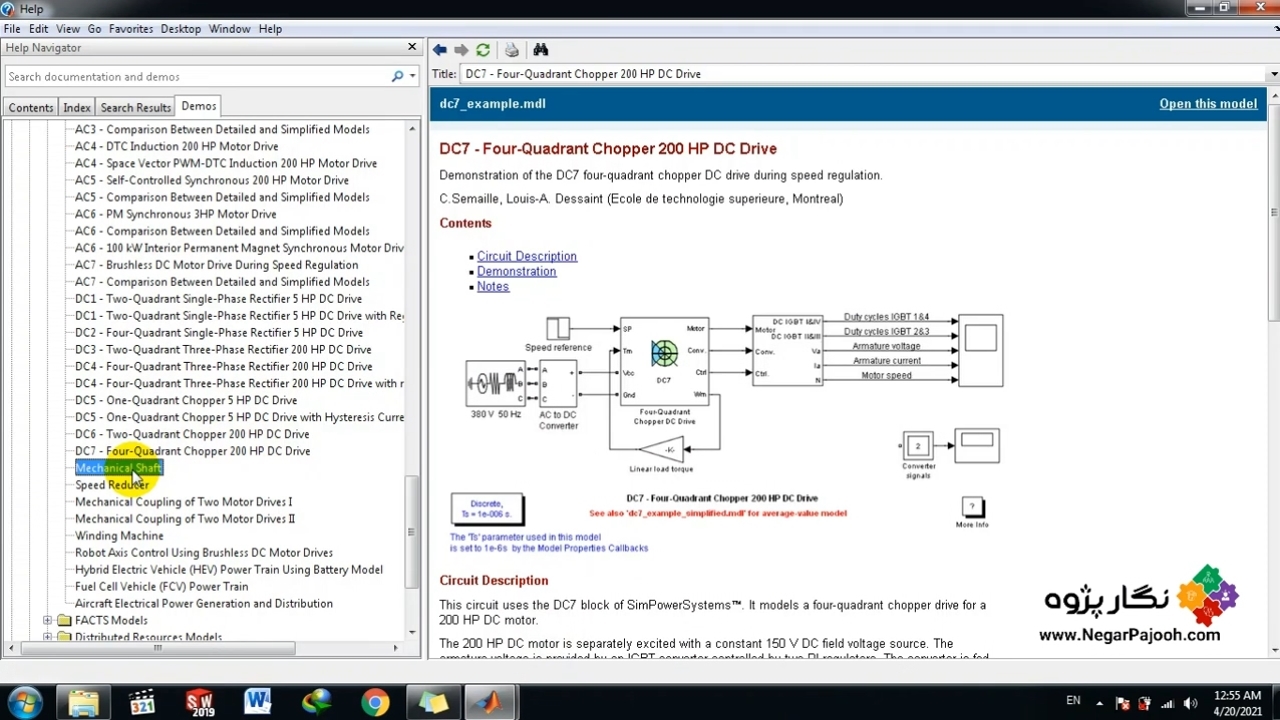
Task: Click the 'Open this model' link
Action: point(1207,104)
